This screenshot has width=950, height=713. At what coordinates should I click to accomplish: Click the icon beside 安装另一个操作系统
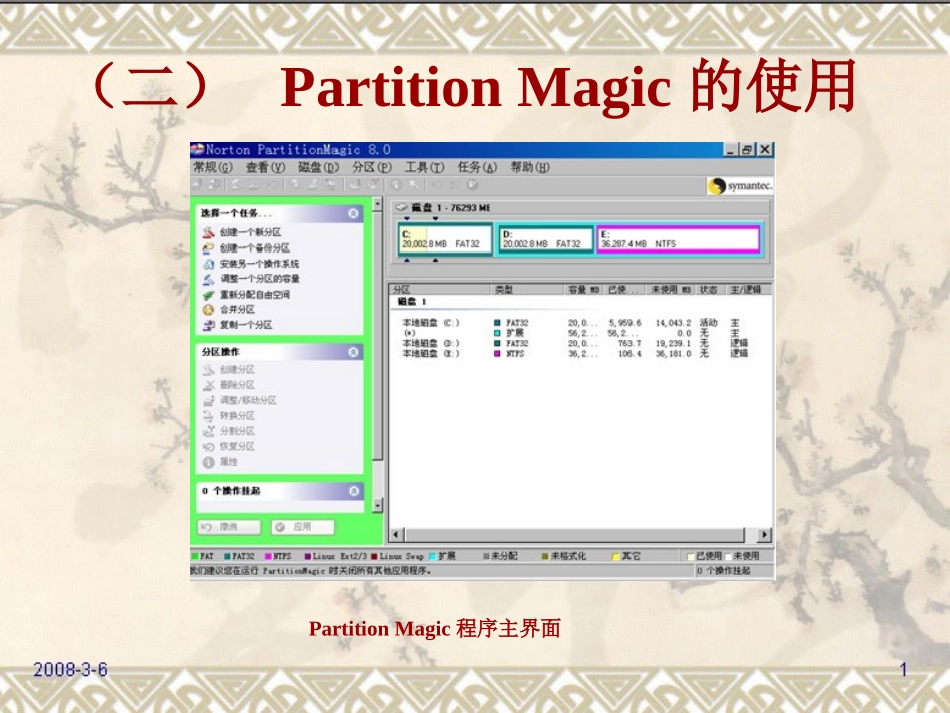(208, 264)
